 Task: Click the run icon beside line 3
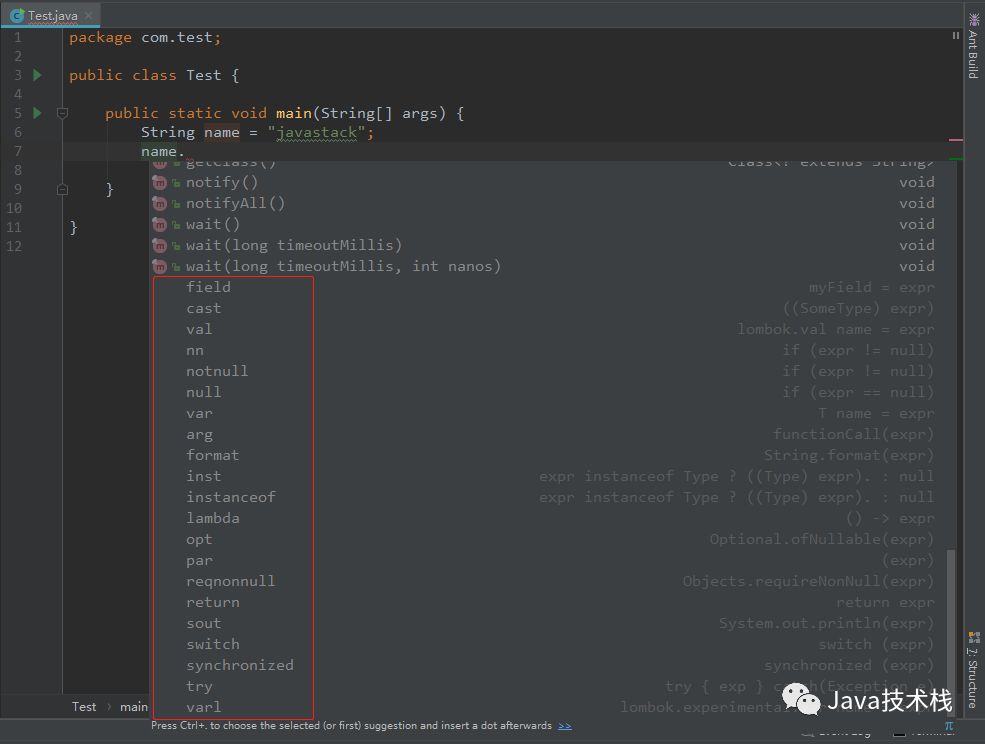[x=36, y=74]
